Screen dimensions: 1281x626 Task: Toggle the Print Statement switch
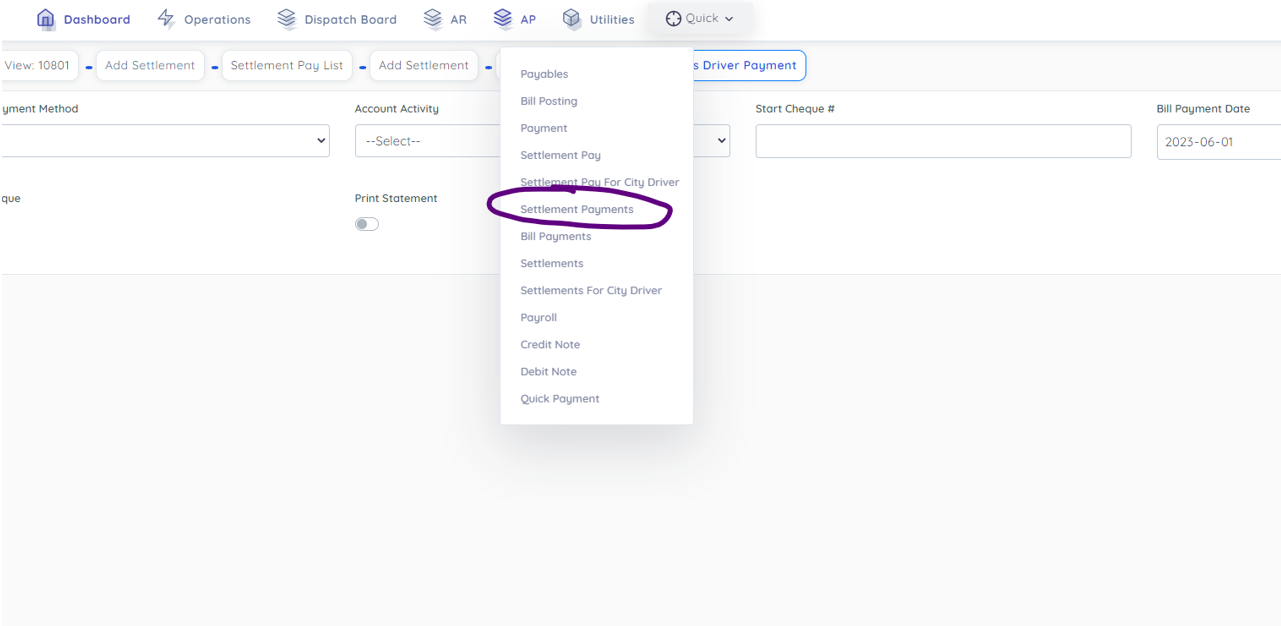click(x=367, y=224)
